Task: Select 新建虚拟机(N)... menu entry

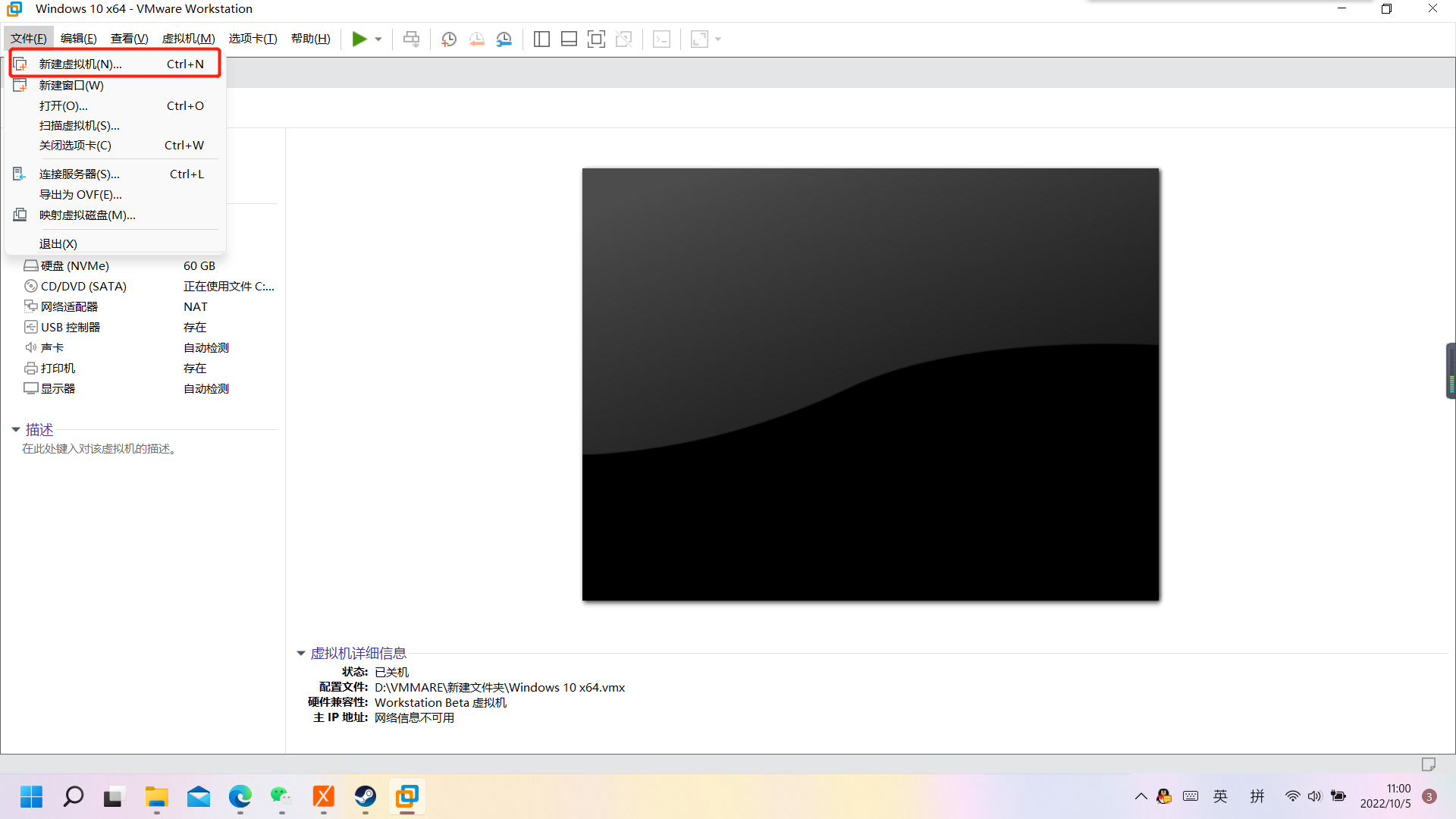Action: coord(115,64)
